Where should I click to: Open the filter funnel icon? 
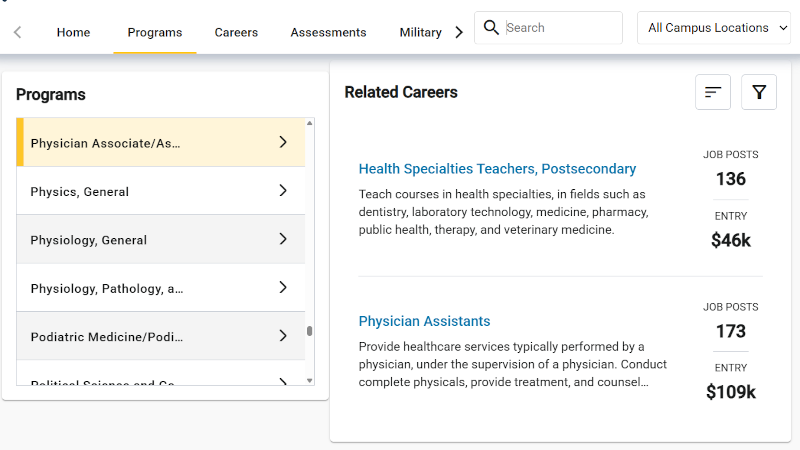(759, 92)
